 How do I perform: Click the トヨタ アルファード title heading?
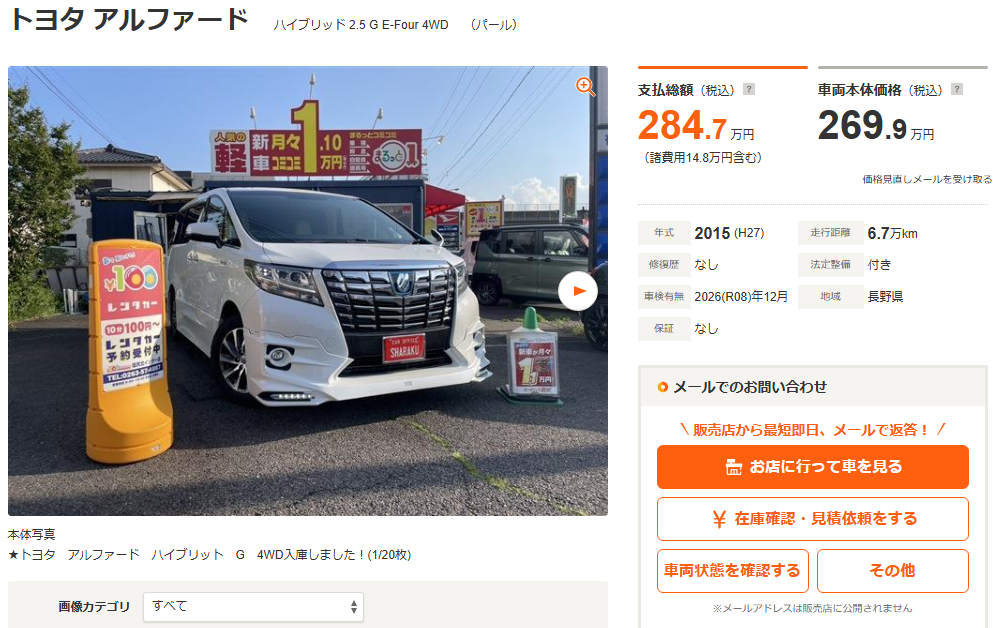click(130, 20)
